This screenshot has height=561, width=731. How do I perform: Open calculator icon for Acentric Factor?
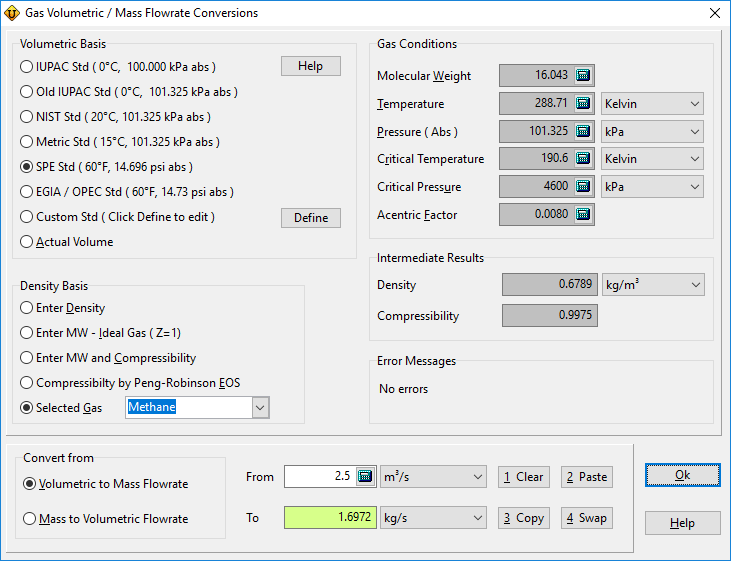click(583, 214)
